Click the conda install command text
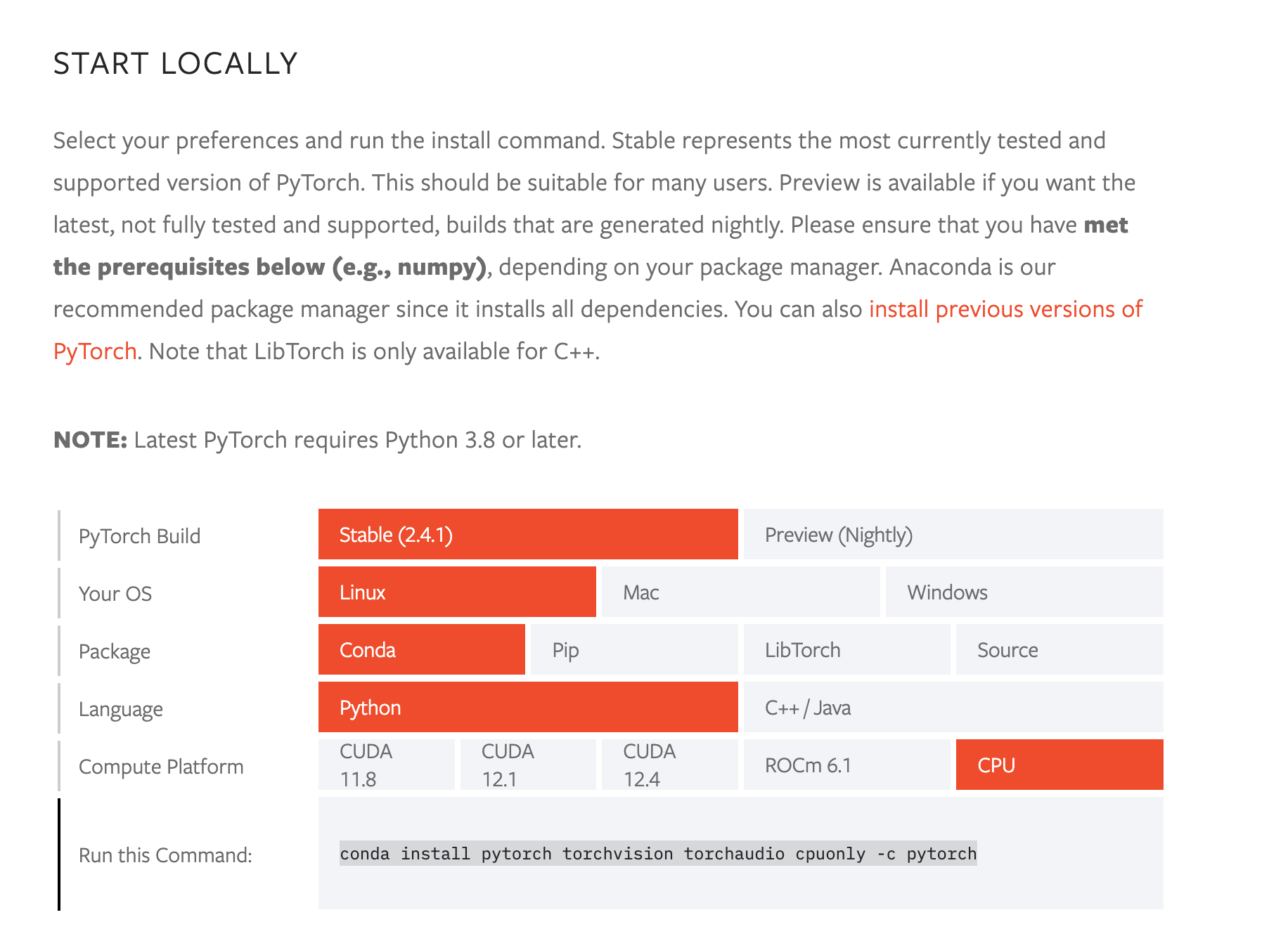Screen dimensions: 1288x929 pos(658,853)
